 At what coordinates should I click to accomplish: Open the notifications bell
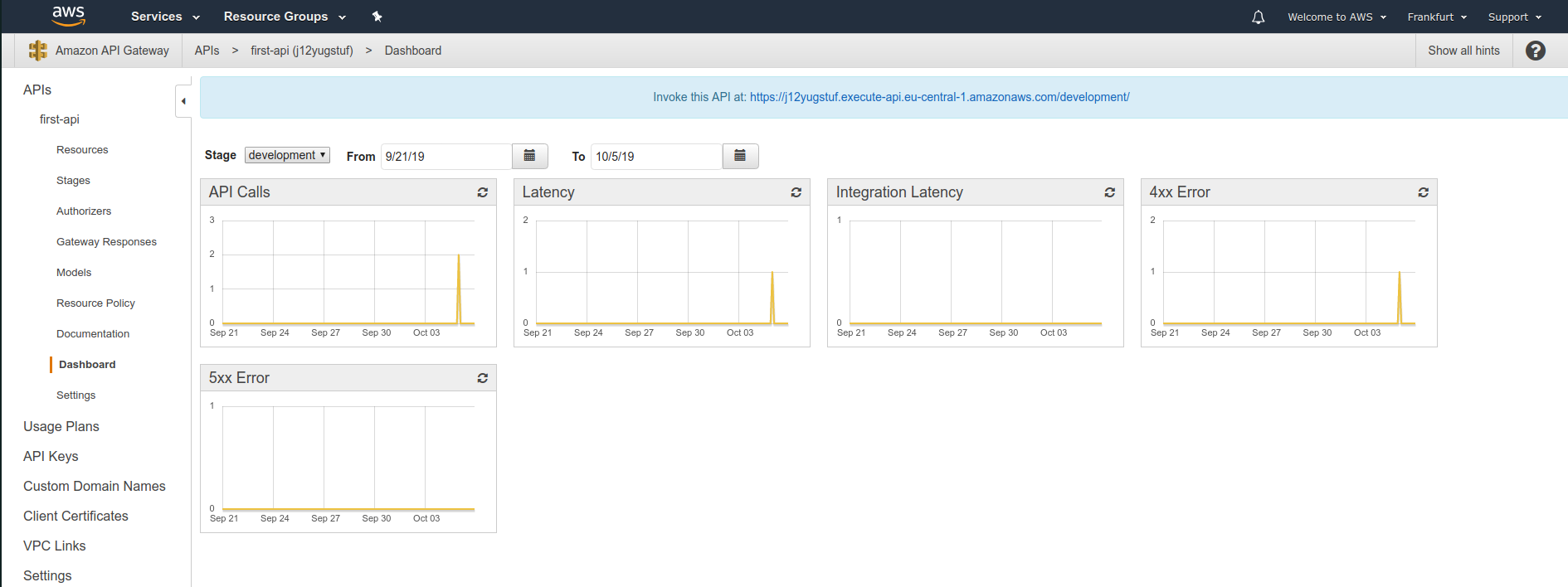[1258, 17]
